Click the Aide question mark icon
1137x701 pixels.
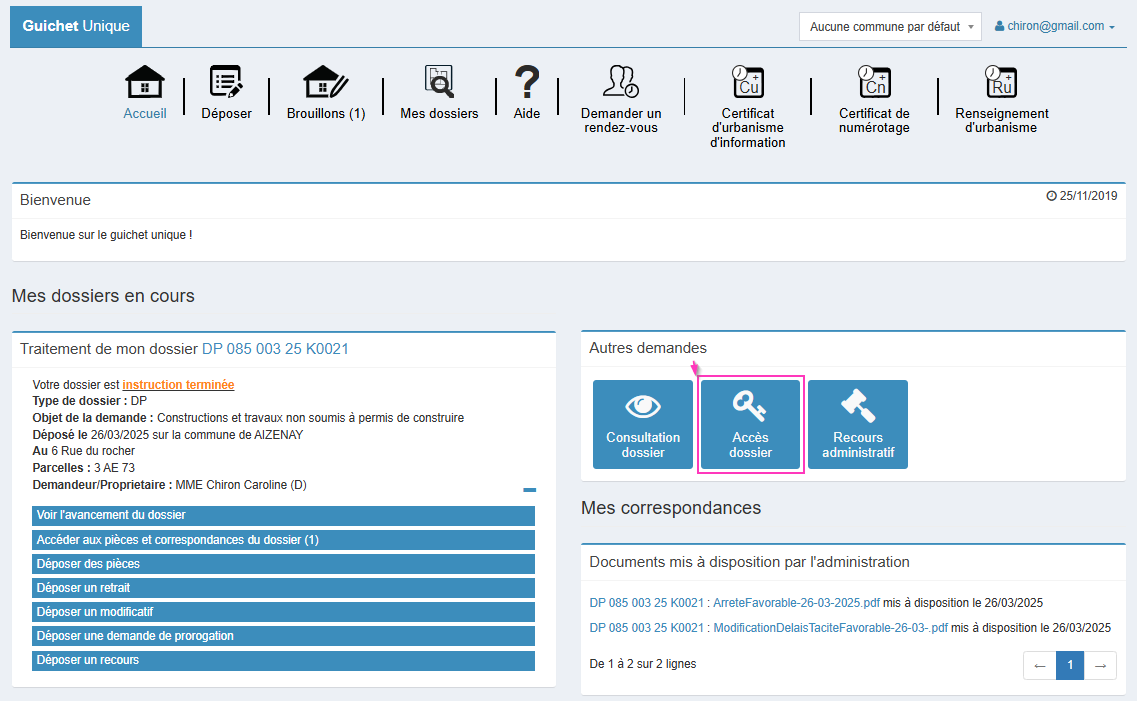527,82
